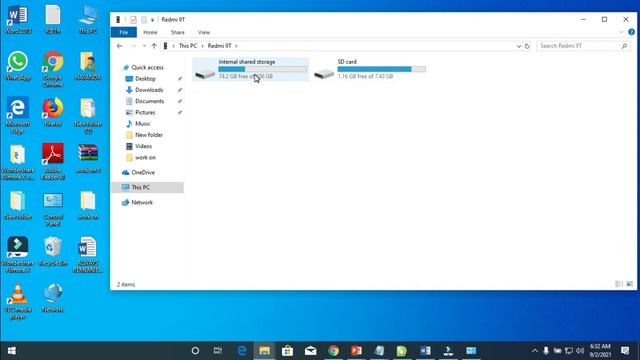Expand chevron after This PC in path

(202, 46)
